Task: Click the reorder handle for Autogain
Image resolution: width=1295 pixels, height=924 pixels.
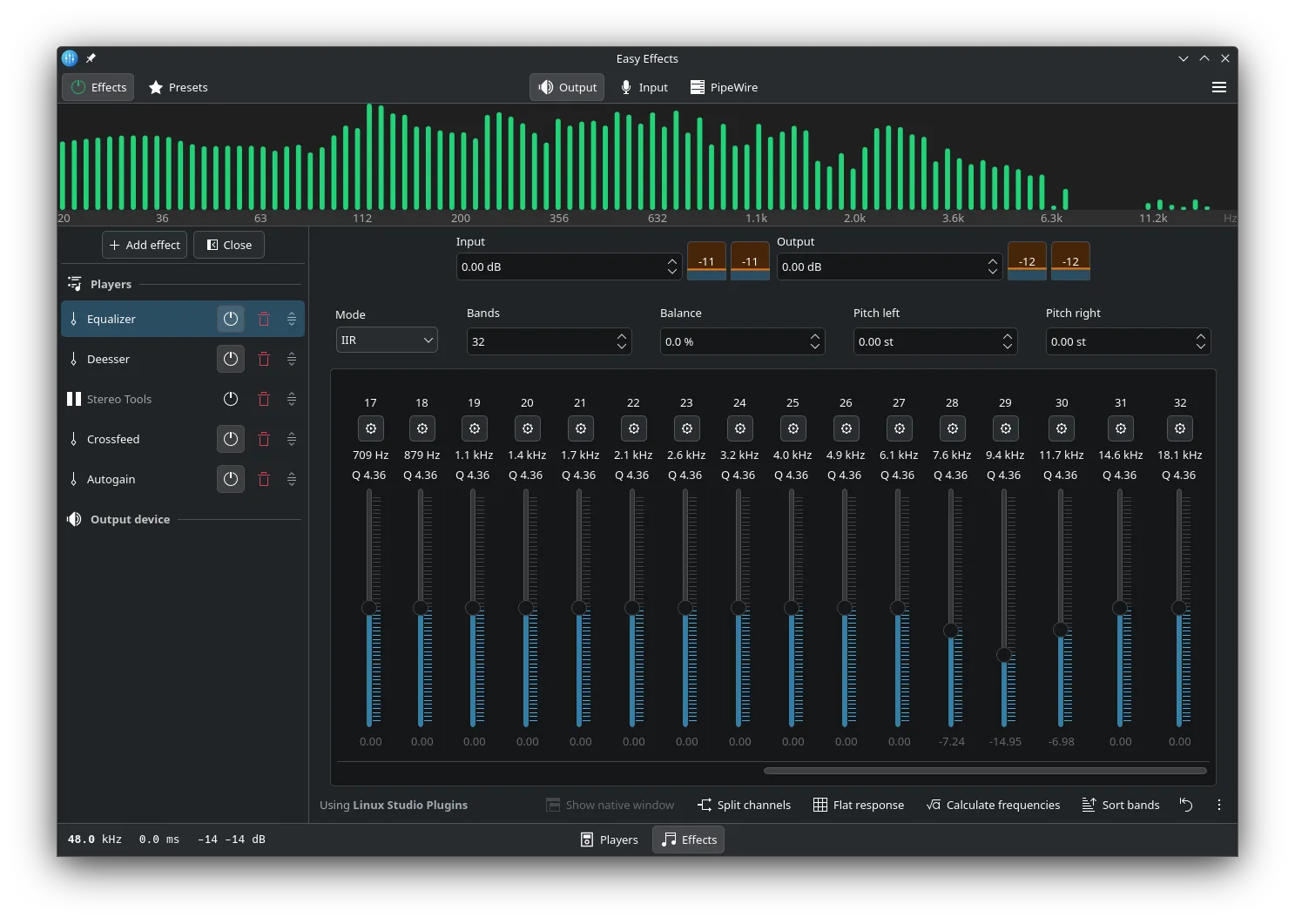Action: point(292,479)
